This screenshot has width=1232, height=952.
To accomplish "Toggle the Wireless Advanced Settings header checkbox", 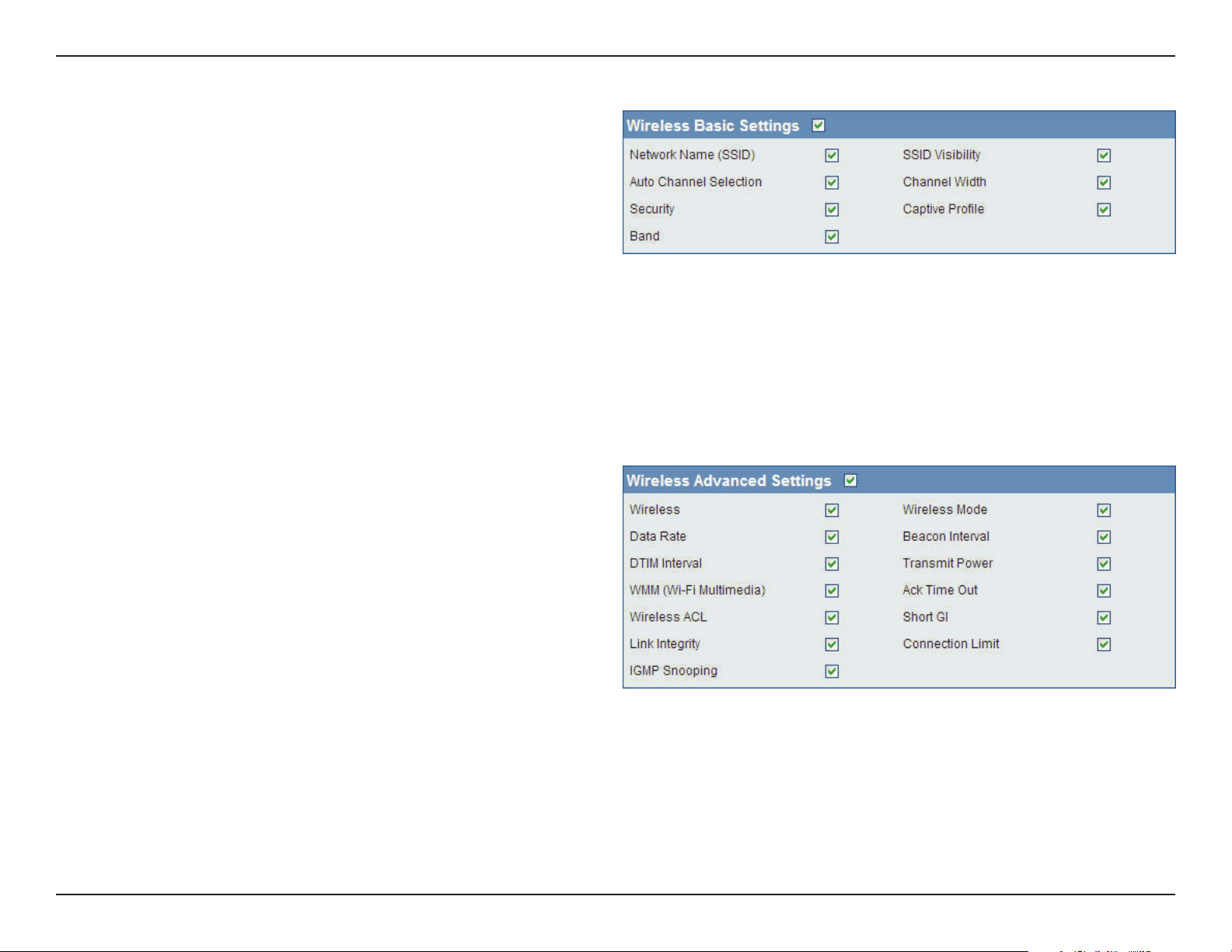I will pyautogui.click(x=850, y=480).
